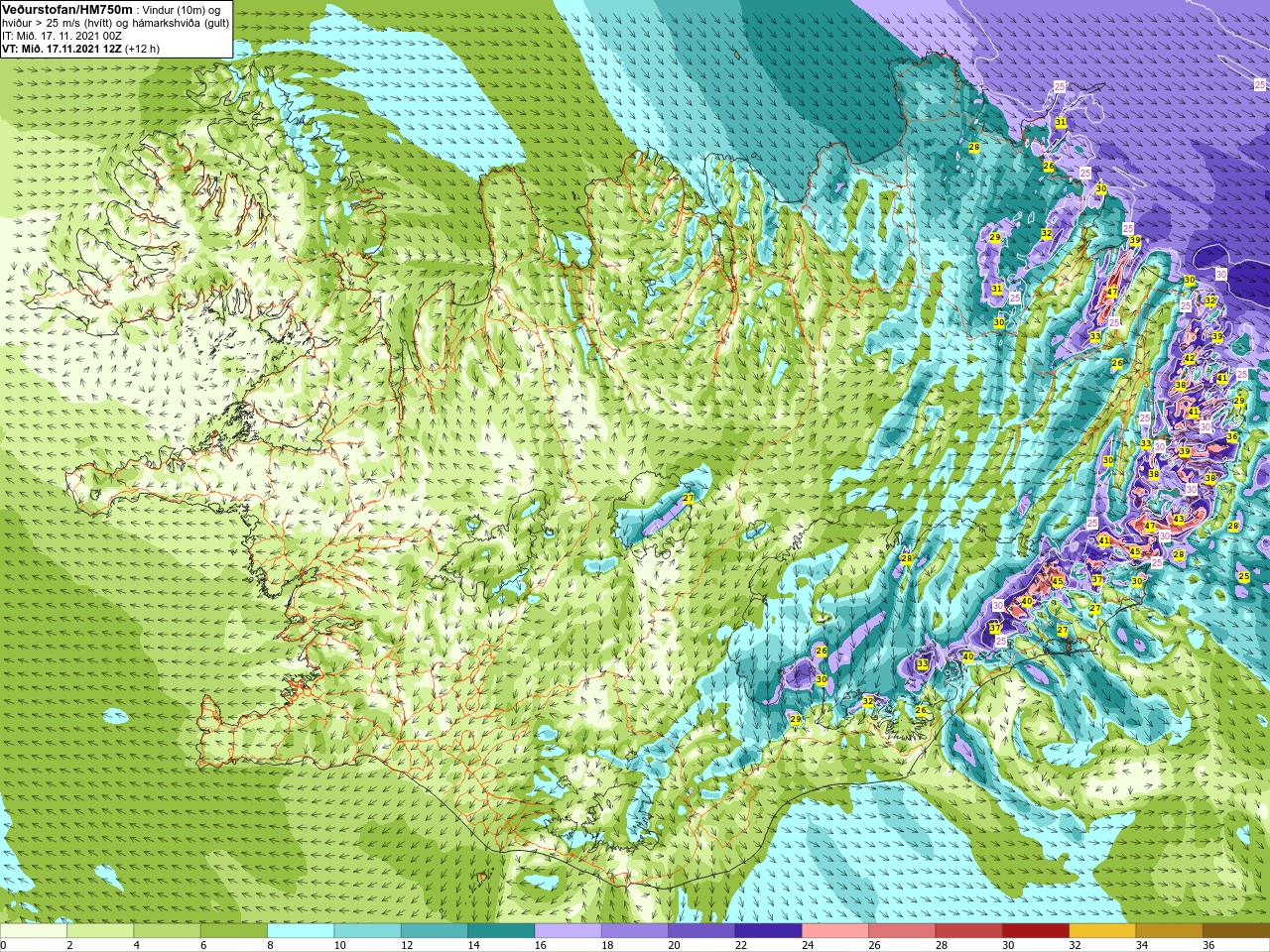Select the pale lavender swatch for 16–18 m/s
The image size is (1270, 952).
click(x=568, y=931)
